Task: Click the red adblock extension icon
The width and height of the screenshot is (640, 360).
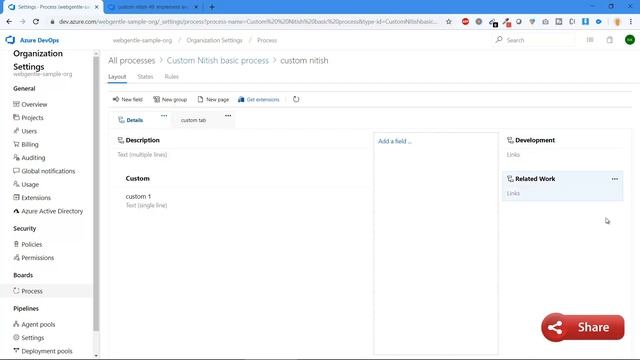Action: 465,22
